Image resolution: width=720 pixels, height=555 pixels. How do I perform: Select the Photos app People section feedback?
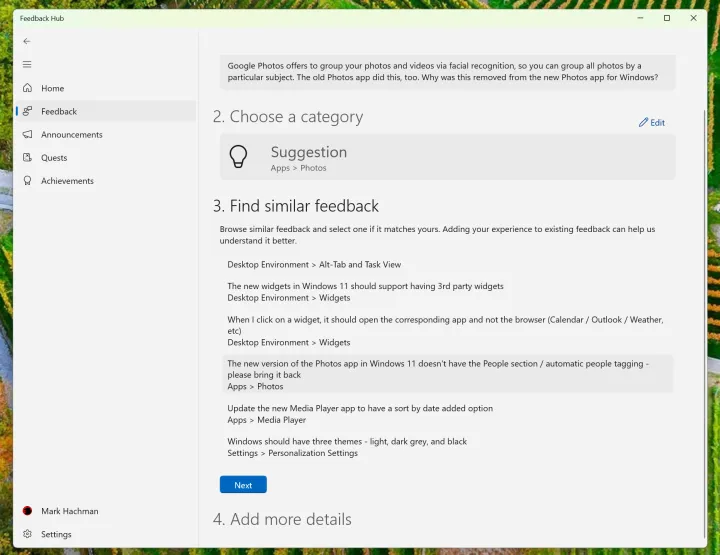tap(446, 374)
